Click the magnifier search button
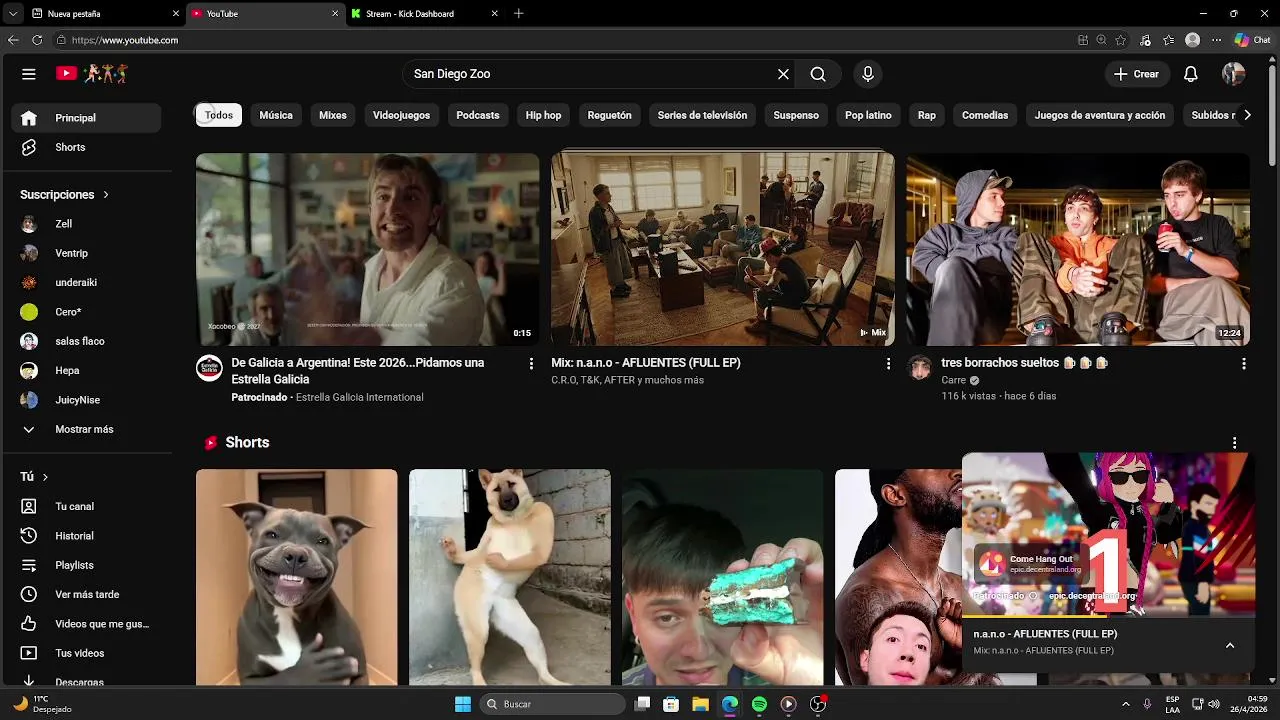The height and width of the screenshot is (720, 1280). (x=818, y=74)
